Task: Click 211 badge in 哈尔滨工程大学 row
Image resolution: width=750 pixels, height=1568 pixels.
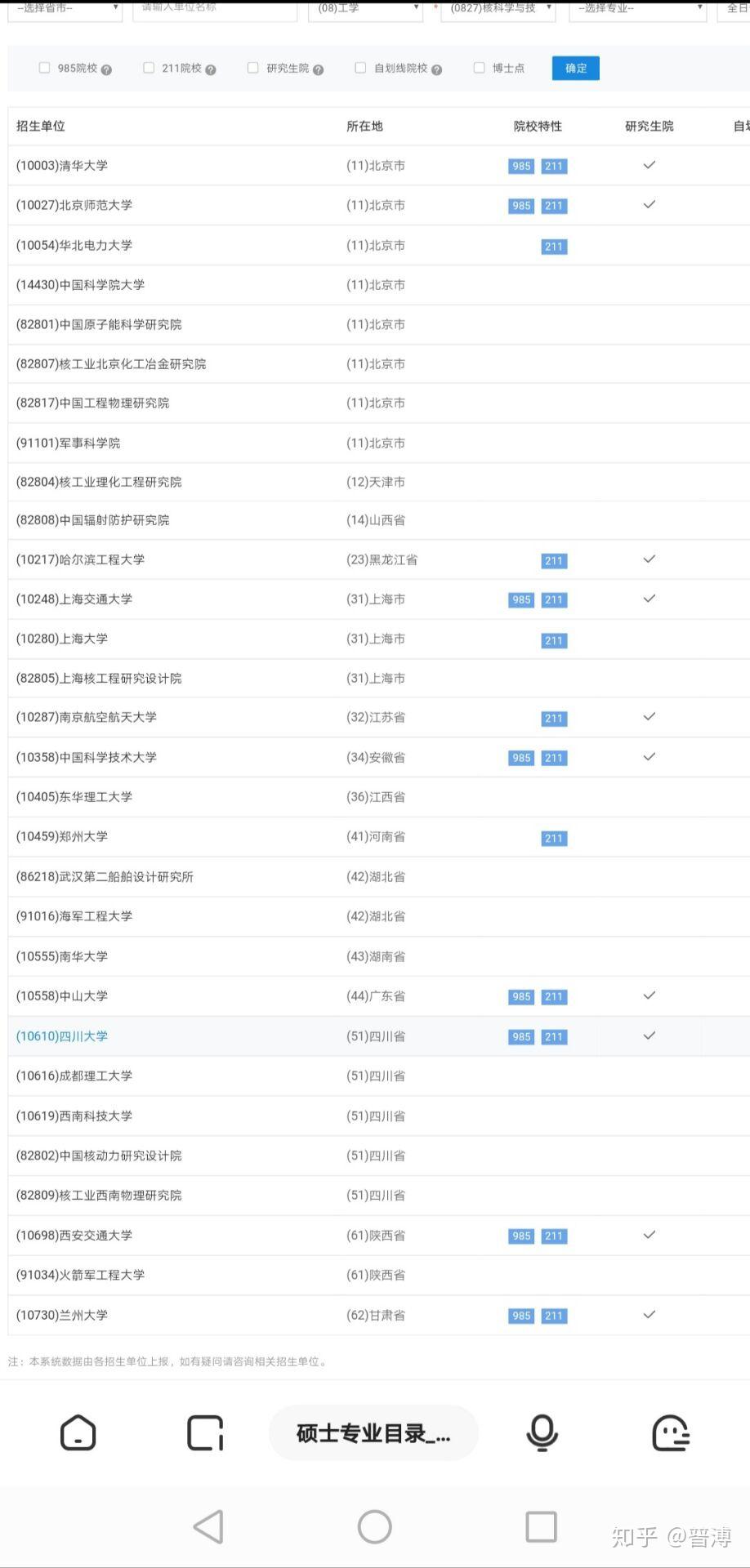Action: [x=554, y=560]
